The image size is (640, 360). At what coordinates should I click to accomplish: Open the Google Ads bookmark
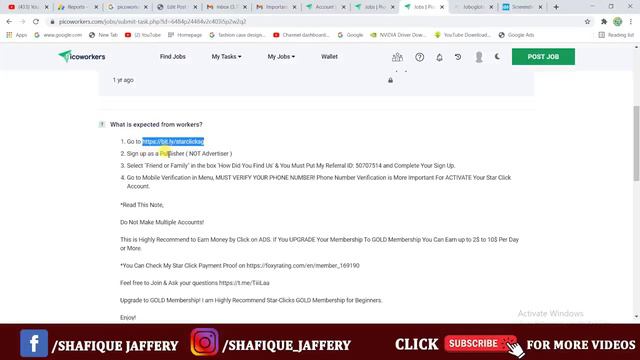(516, 35)
